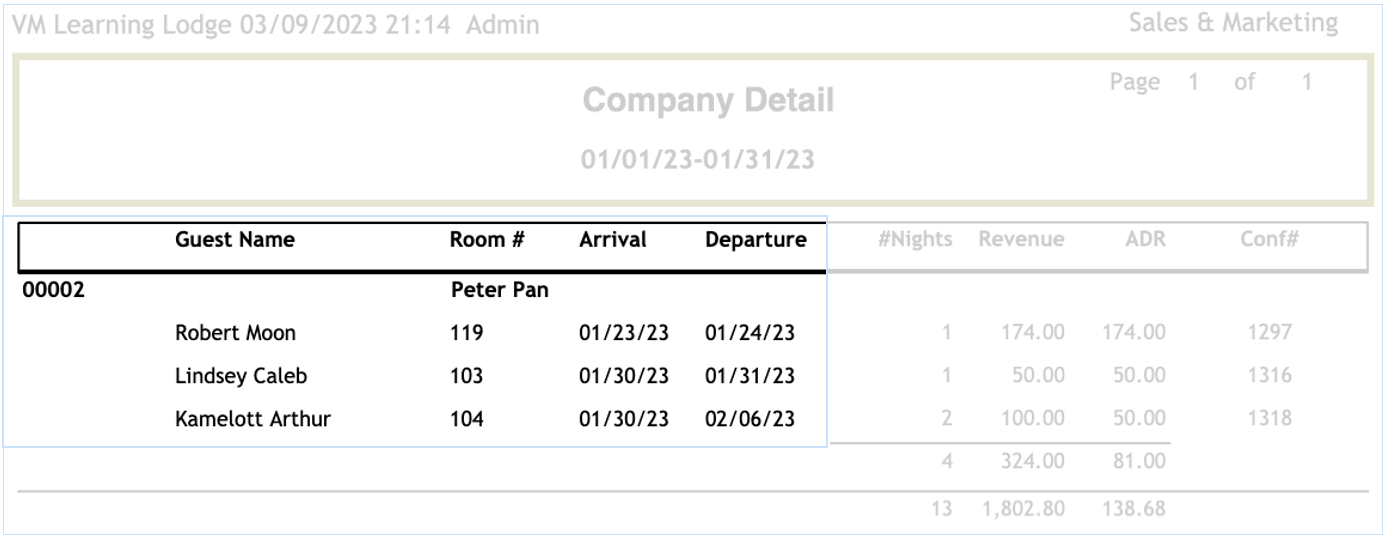This screenshot has height=539, width=1386.
Task: Click the Revenue column header
Action: [1021, 240]
